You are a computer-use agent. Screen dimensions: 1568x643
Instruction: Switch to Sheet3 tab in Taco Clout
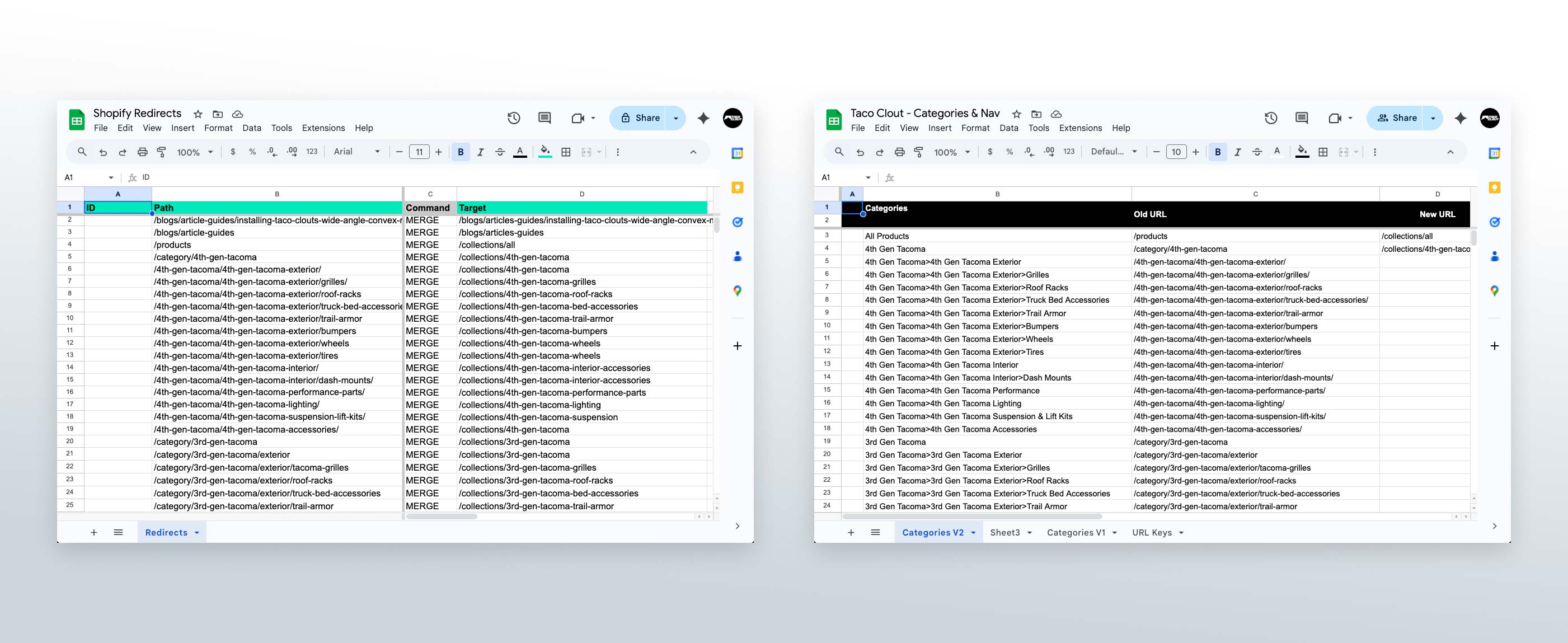tap(1005, 533)
